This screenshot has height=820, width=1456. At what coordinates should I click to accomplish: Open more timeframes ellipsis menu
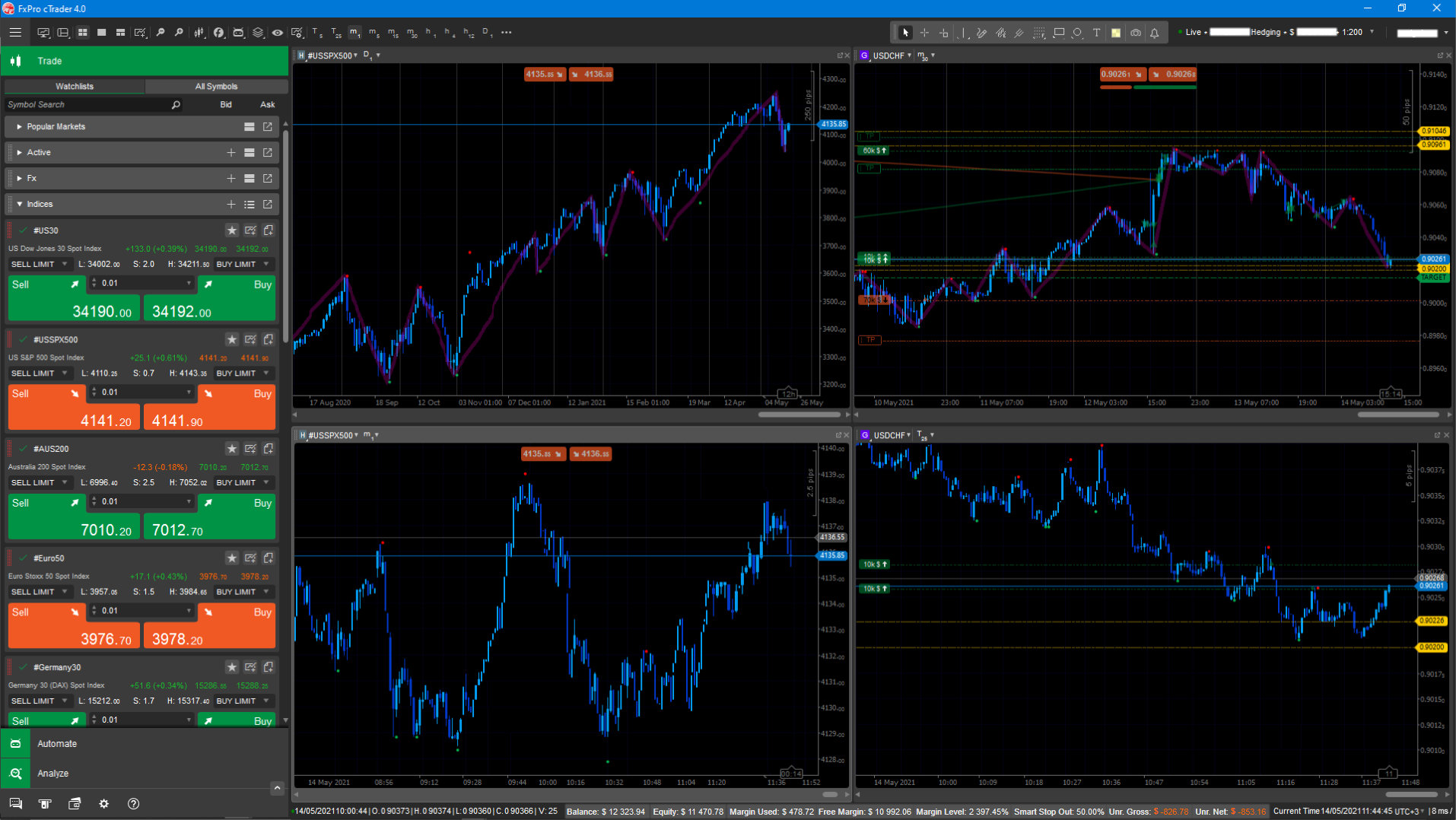click(x=507, y=33)
